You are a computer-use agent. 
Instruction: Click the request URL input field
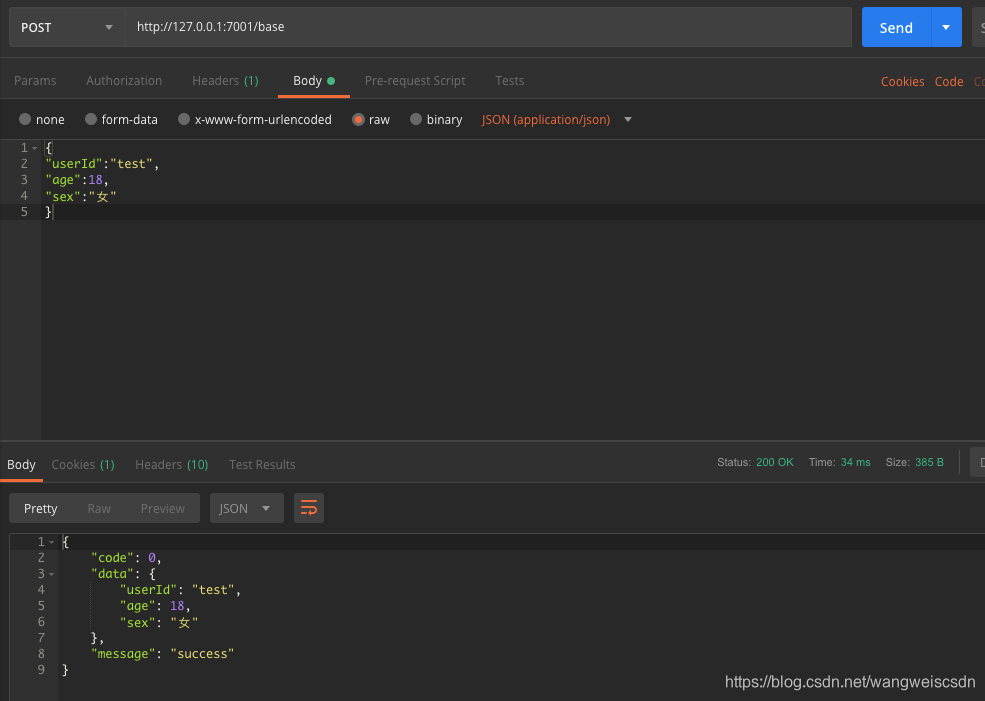pyautogui.click(x=488, y=27)
